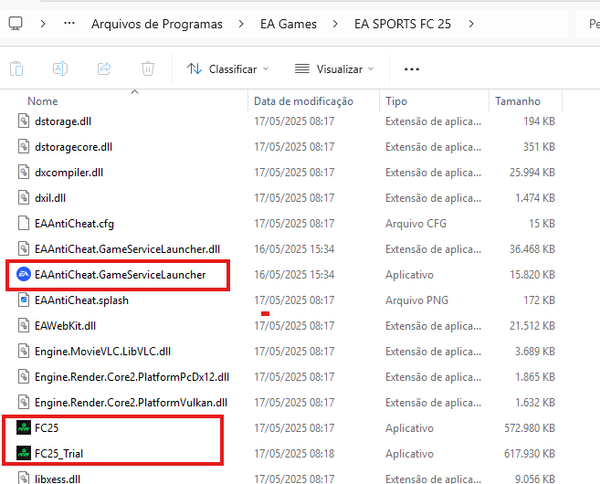This screenshot has width=600, height=484.
Task: Select Engine.Render.Core2.PlatformPcDx12.dll file name
Action: 132,377
